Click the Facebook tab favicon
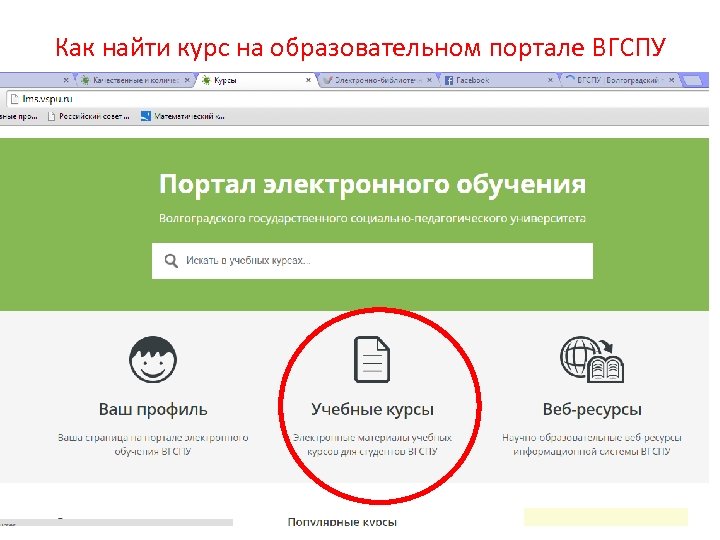The image size is (720, 540). pyautogui.click(x=449, y=80)
